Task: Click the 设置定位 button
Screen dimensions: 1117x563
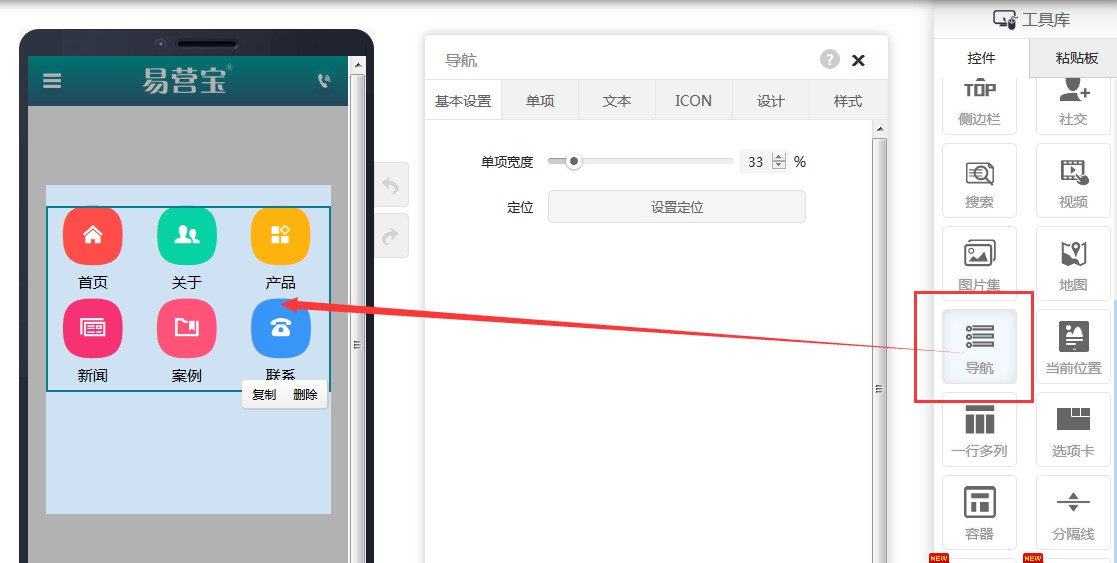Action: 677,207
